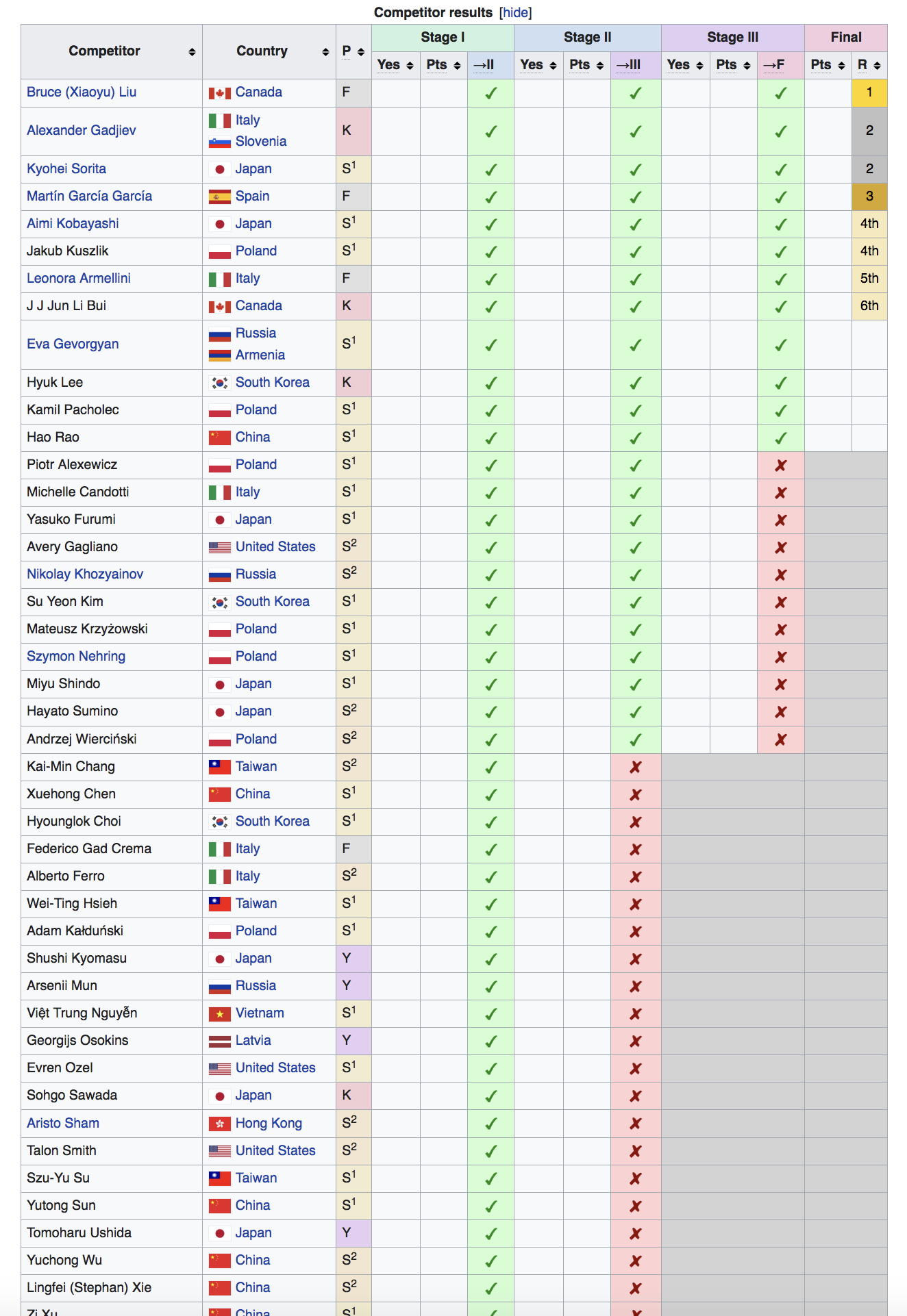Sort by Final R ranking column

[x=877, y=66]
